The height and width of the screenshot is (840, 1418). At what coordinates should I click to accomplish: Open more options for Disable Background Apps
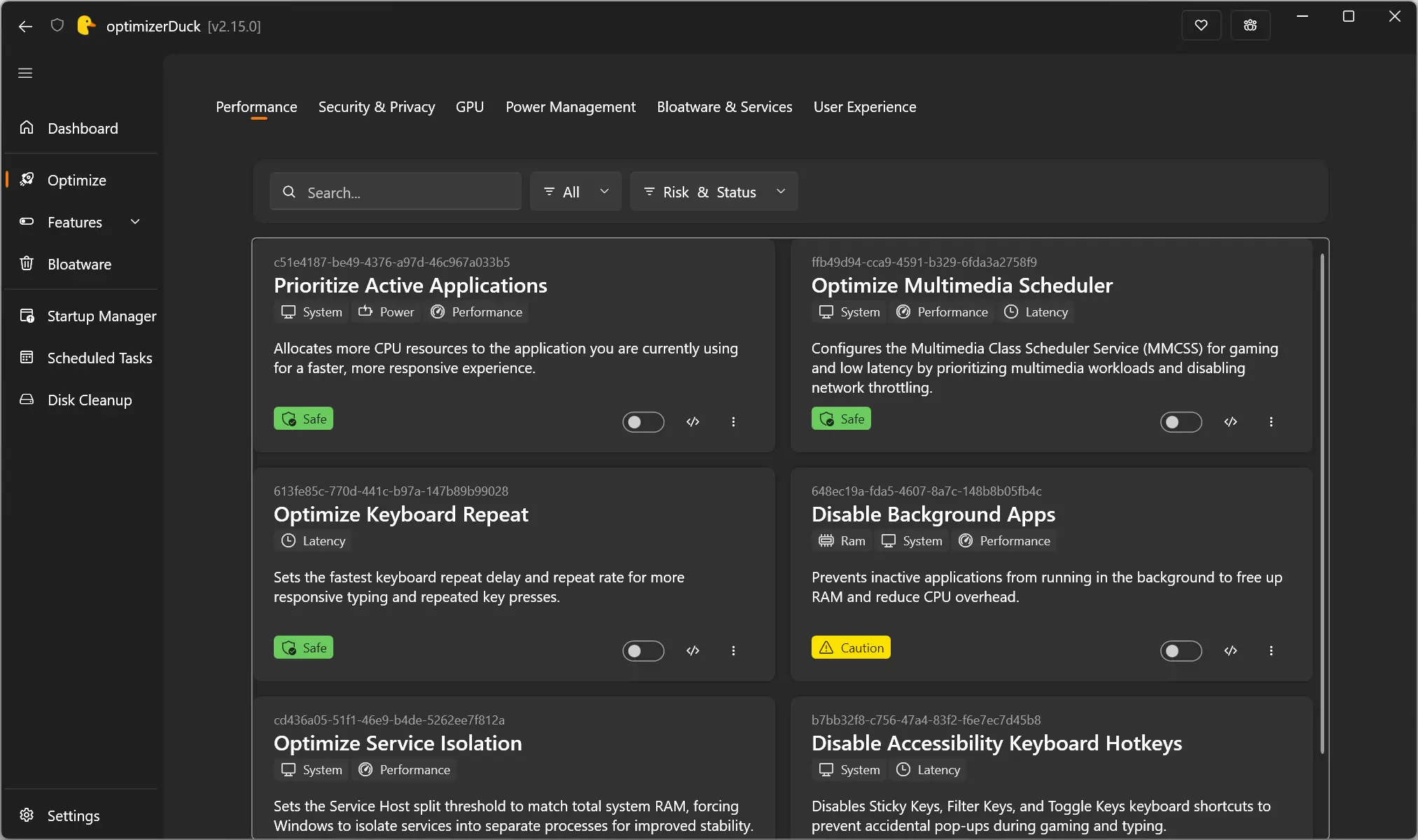click(x=1271, y=651)
